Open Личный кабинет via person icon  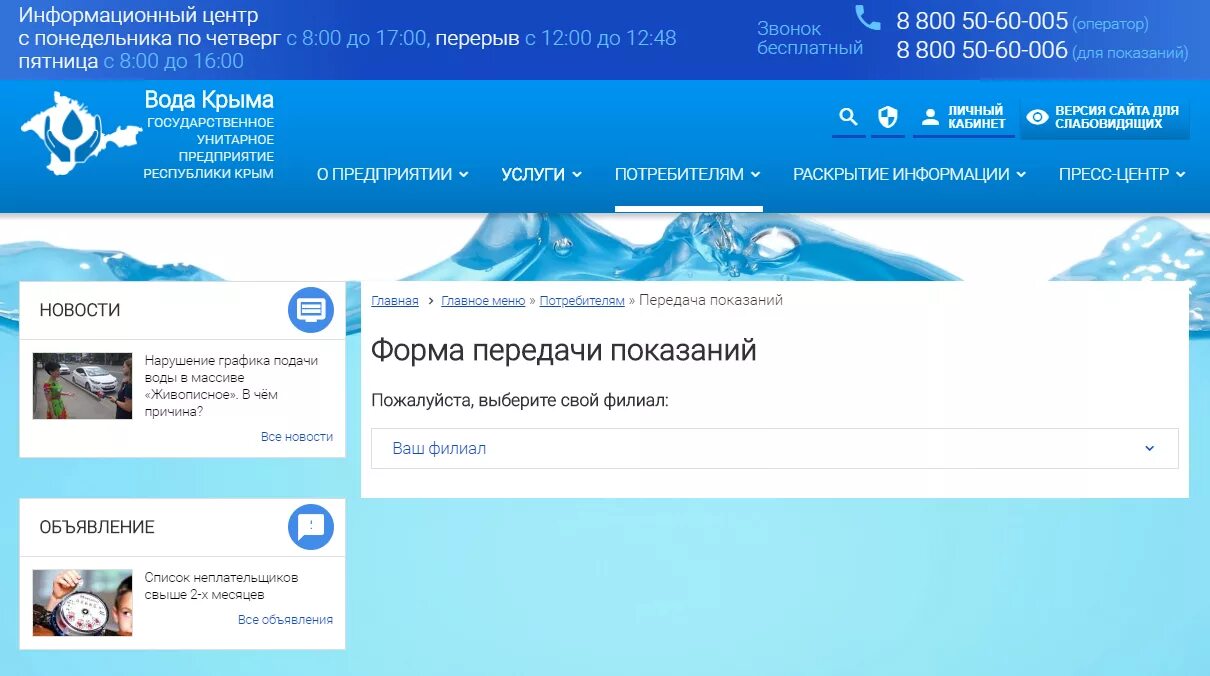(x=933, y=115)
